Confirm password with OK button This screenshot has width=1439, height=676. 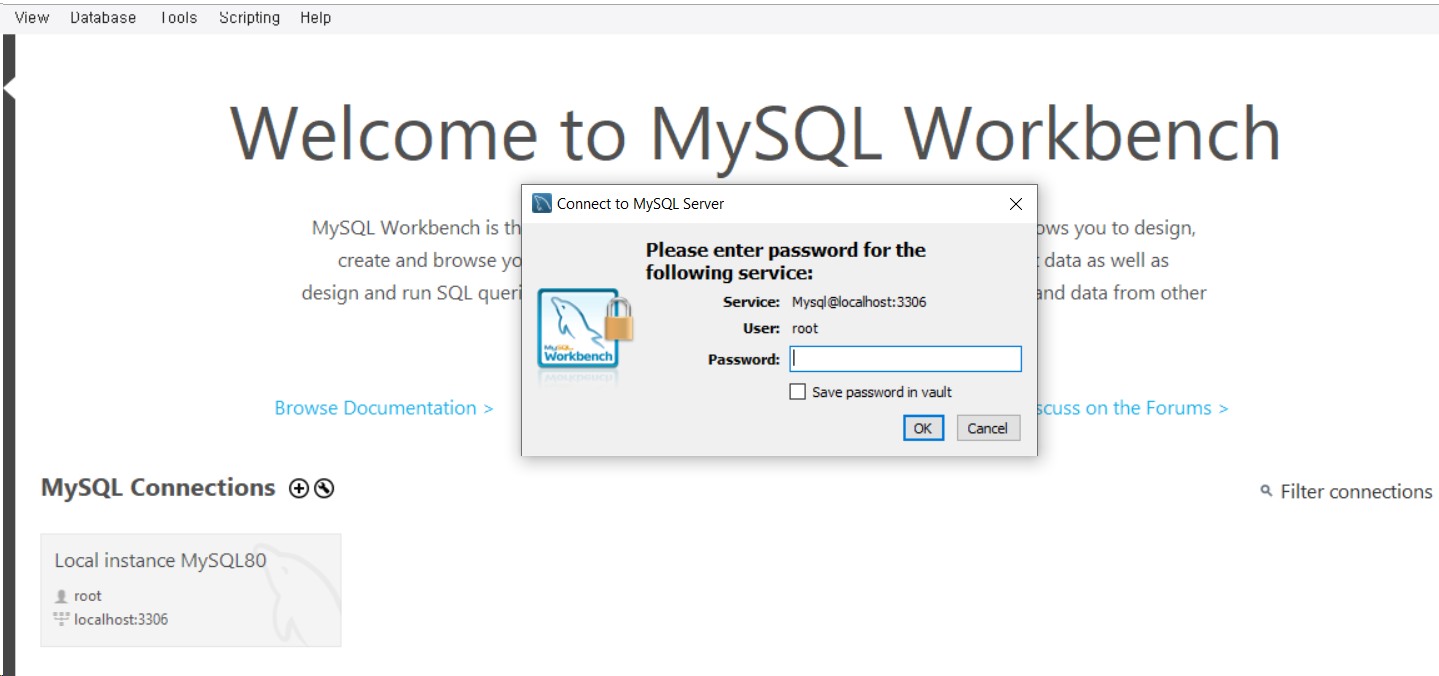(x=922, y=428)
